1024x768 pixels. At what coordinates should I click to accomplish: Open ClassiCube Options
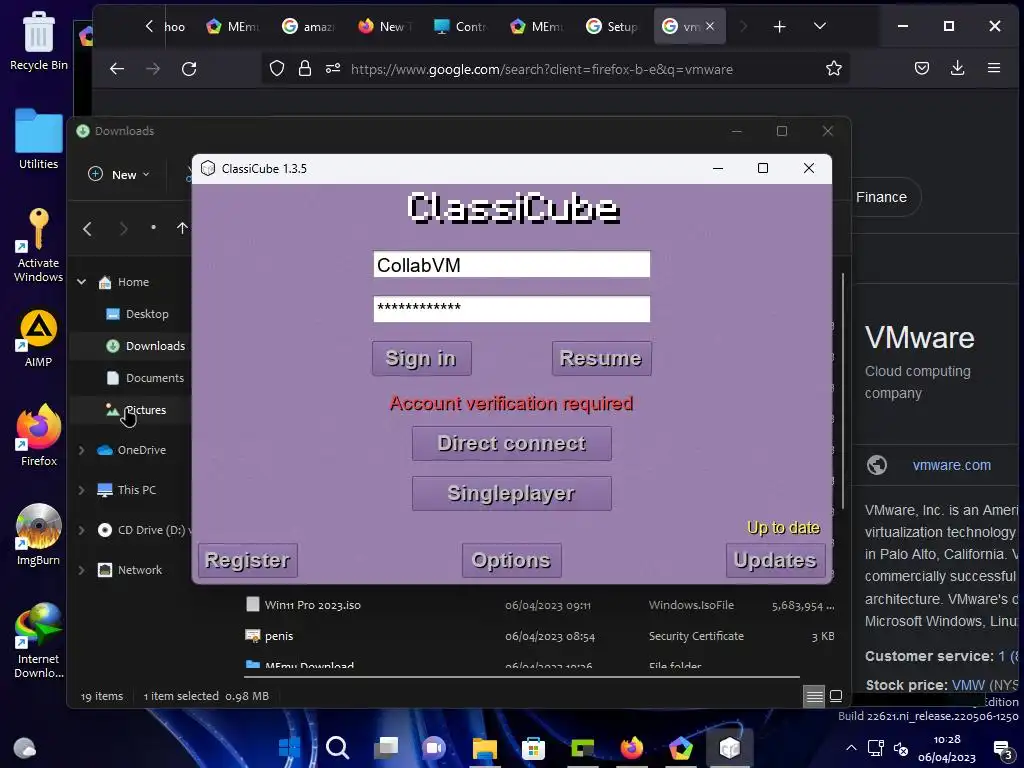pyautogui.click(x=511, y=560)
